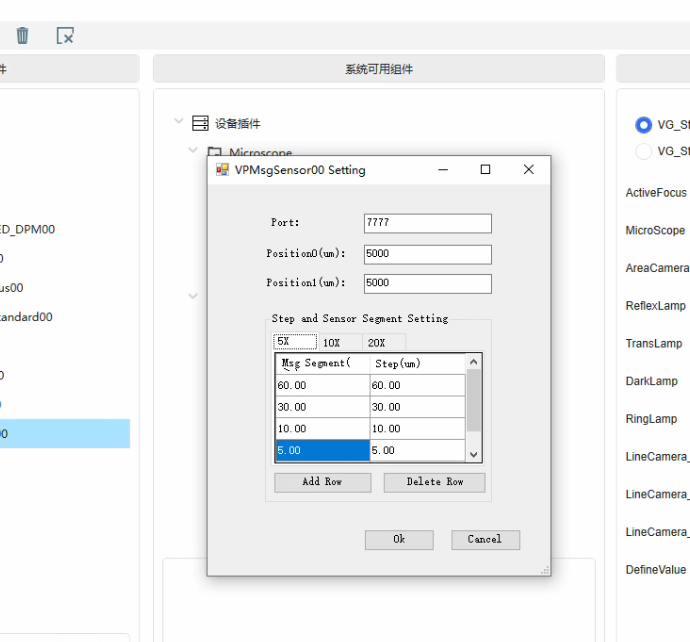The height and width of the screenshot is (642, 690).
Task: Select the second unselected VG_St radio button
Action: (x=643, y=151)
